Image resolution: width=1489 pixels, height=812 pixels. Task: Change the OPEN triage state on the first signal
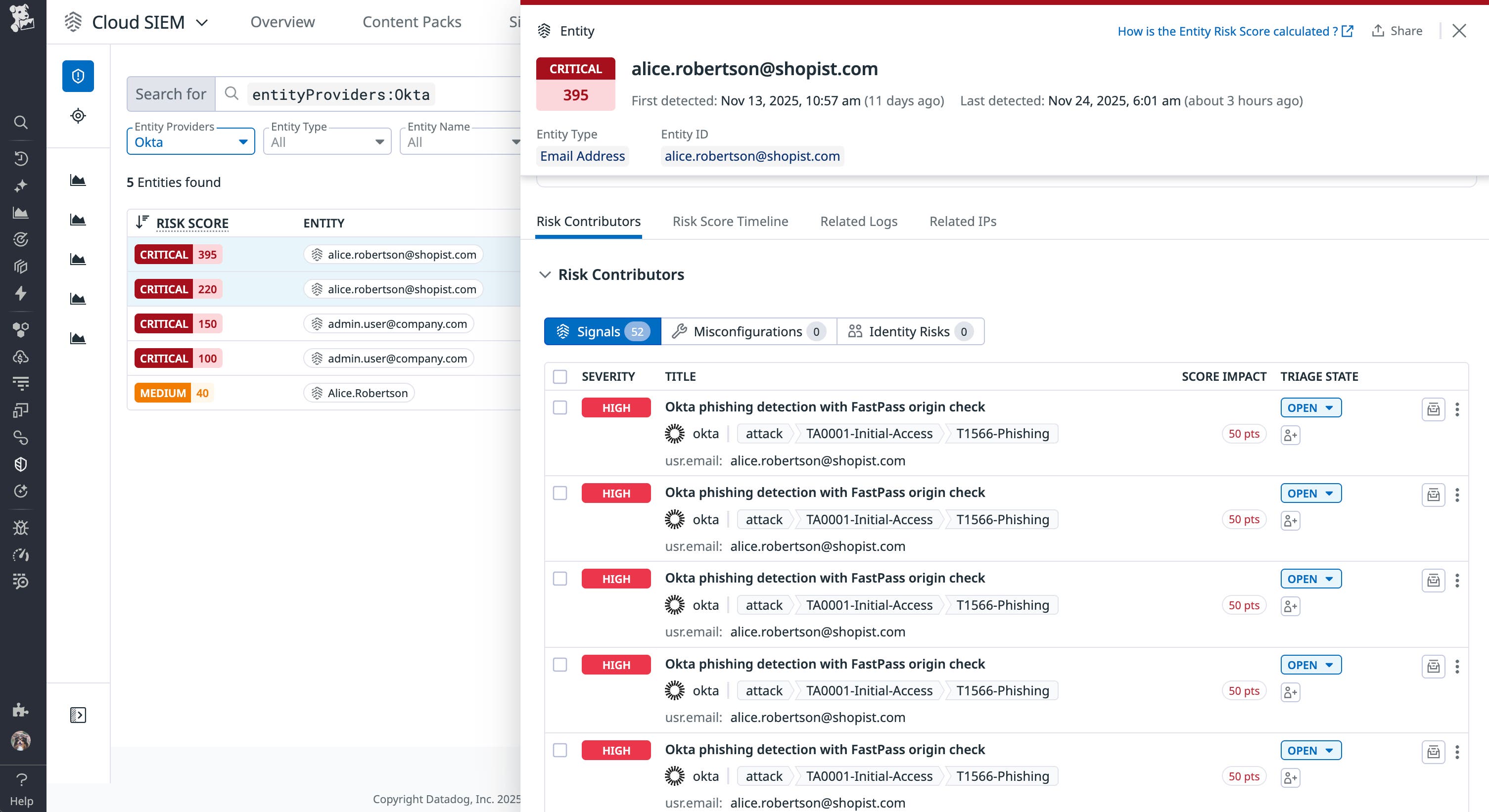[1310, 407]
